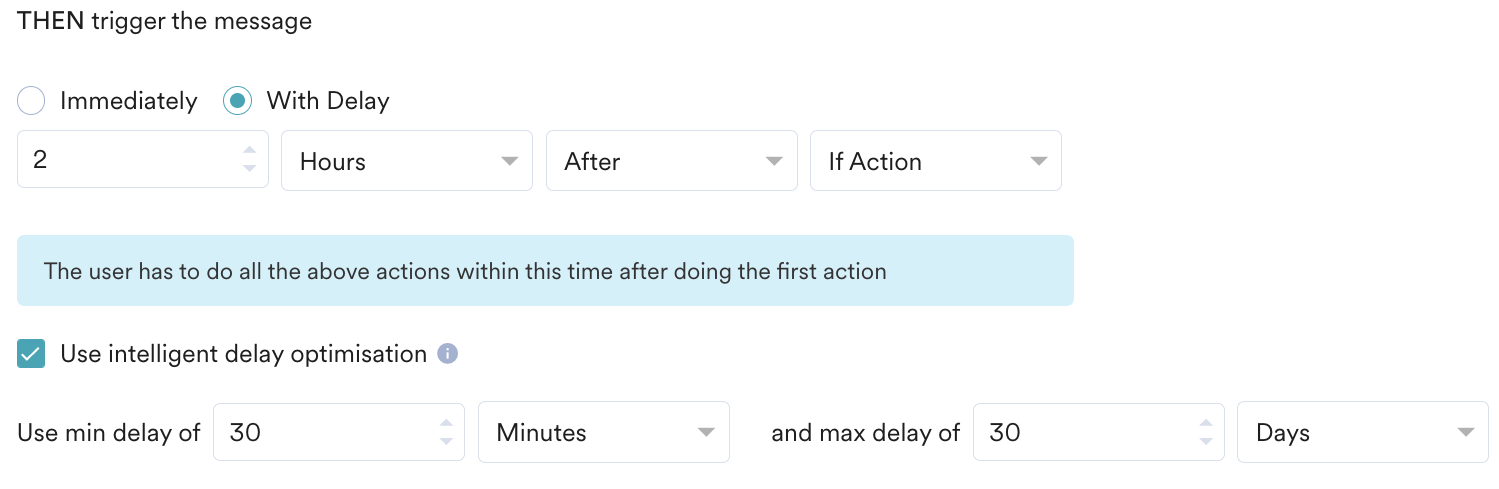
Task: Expand the If Action dropdown
Action: point(935,161)
